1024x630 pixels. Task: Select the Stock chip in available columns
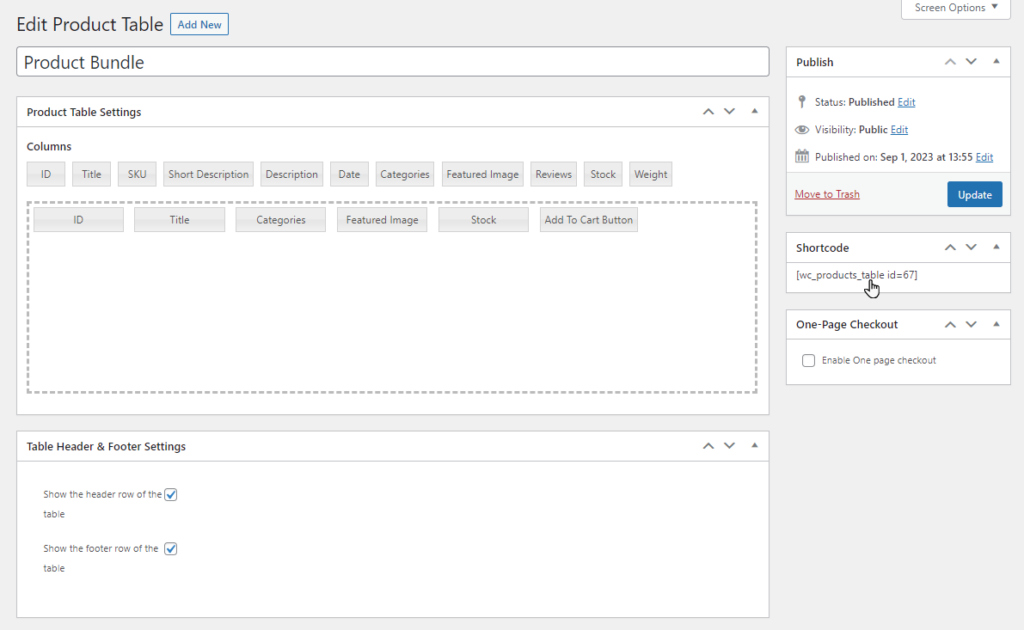click(603, 174)
